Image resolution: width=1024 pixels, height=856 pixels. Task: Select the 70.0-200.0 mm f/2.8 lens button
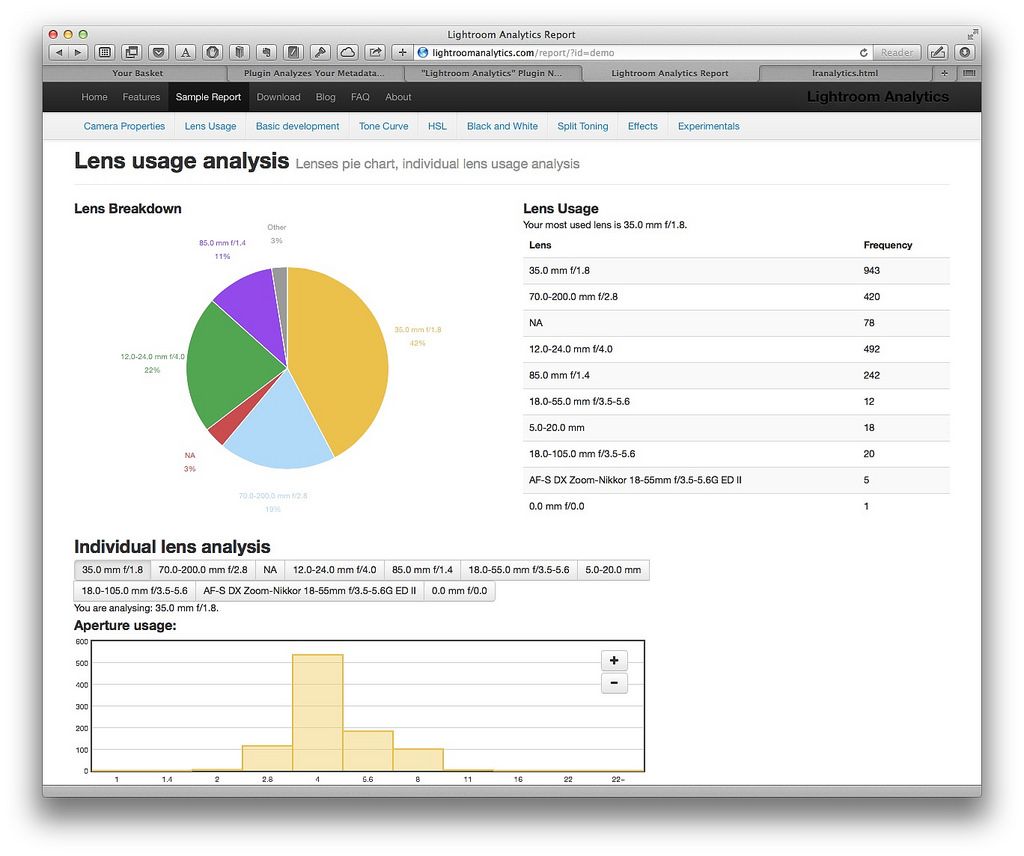[203, 570]
